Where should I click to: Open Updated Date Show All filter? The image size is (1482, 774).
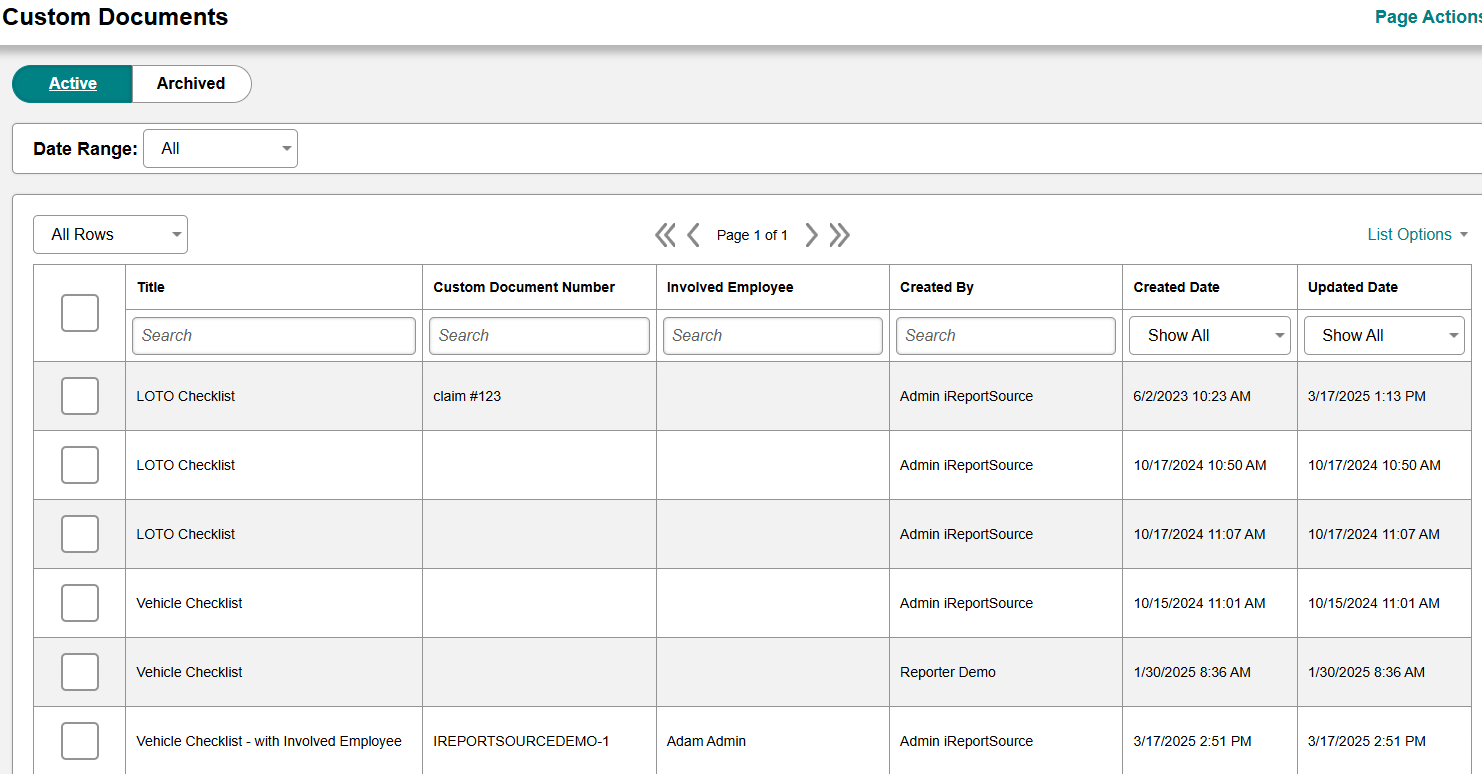point(1384,336)
